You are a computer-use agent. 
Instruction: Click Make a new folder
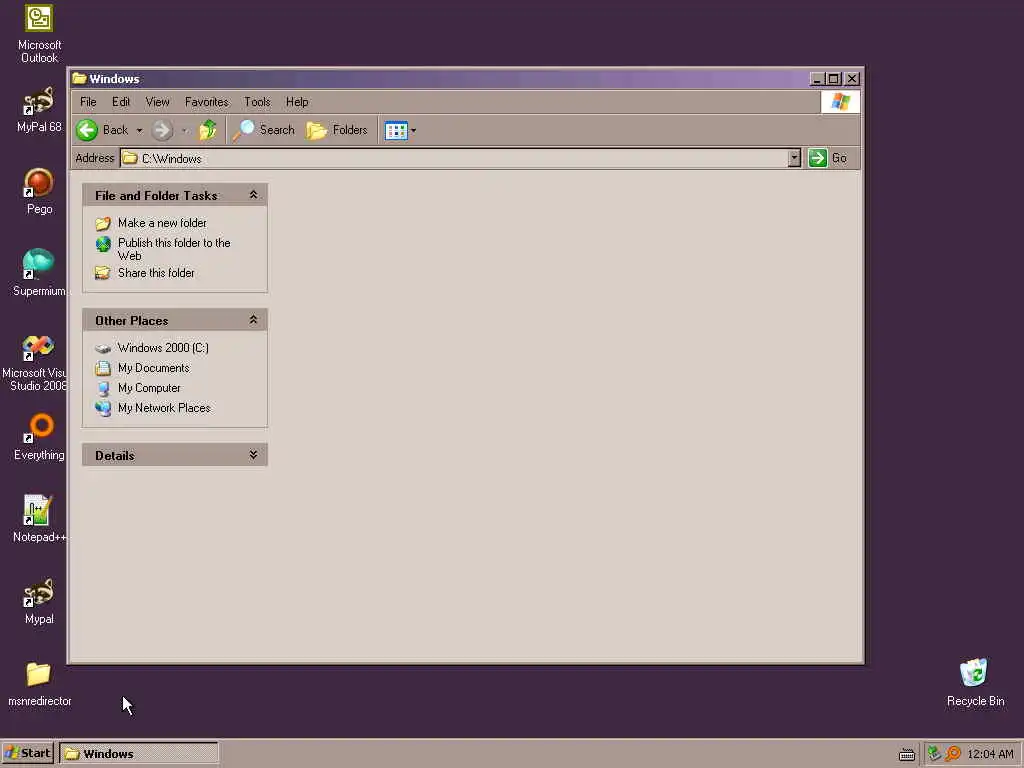pos(162,223)
